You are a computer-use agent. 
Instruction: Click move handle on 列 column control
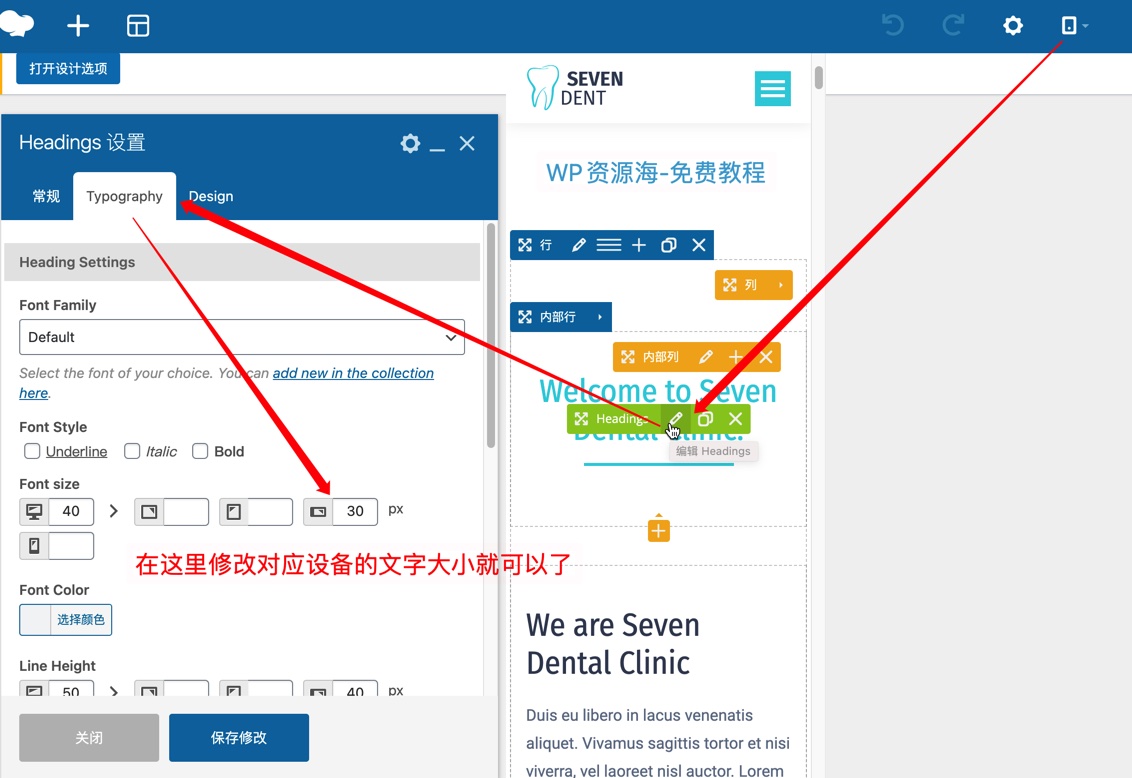coord(730,285)
